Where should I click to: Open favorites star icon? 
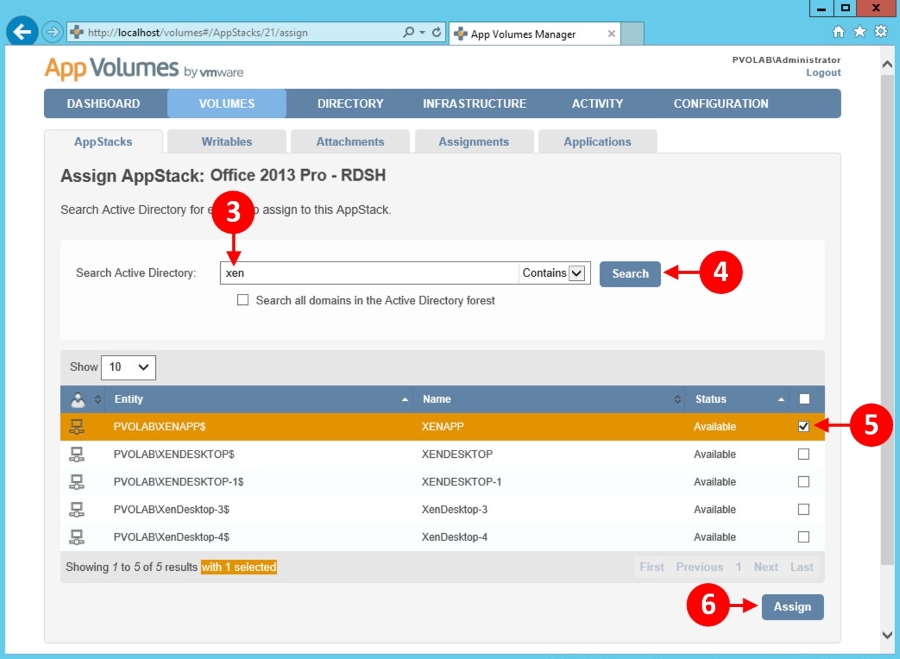pyautogui.click(x=859, y=32)
